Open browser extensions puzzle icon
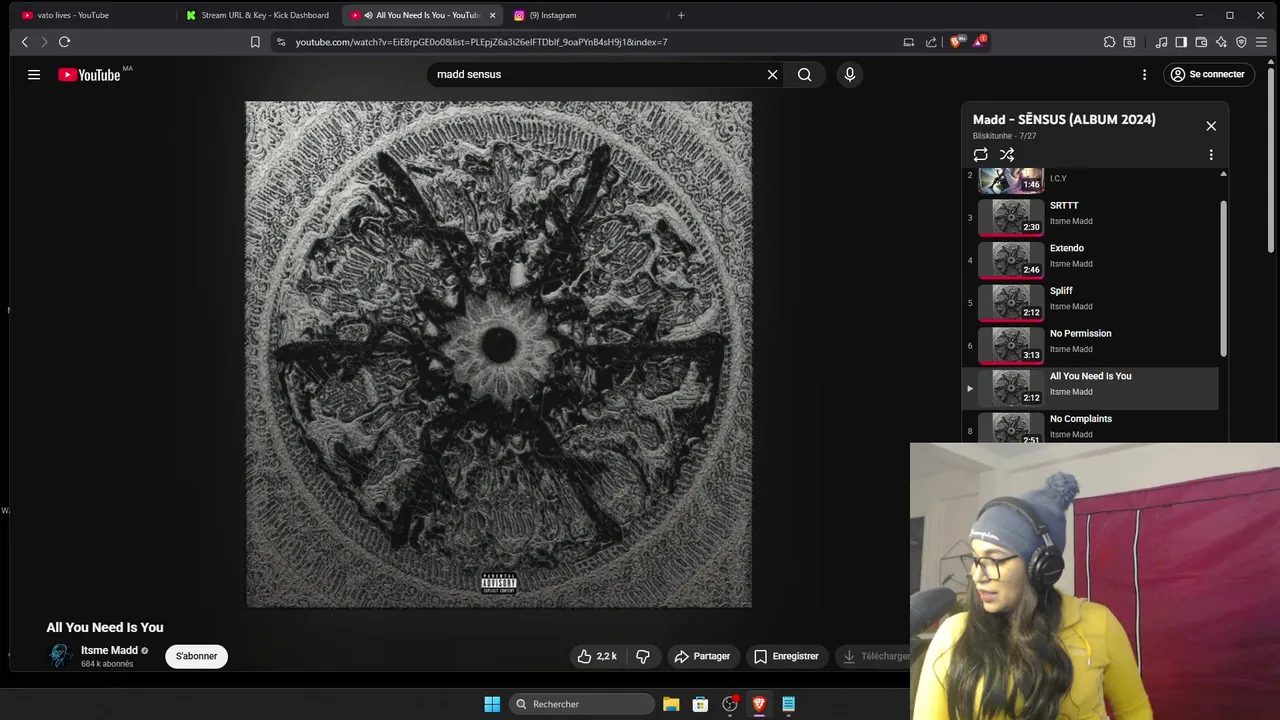 click(1109, 42)
